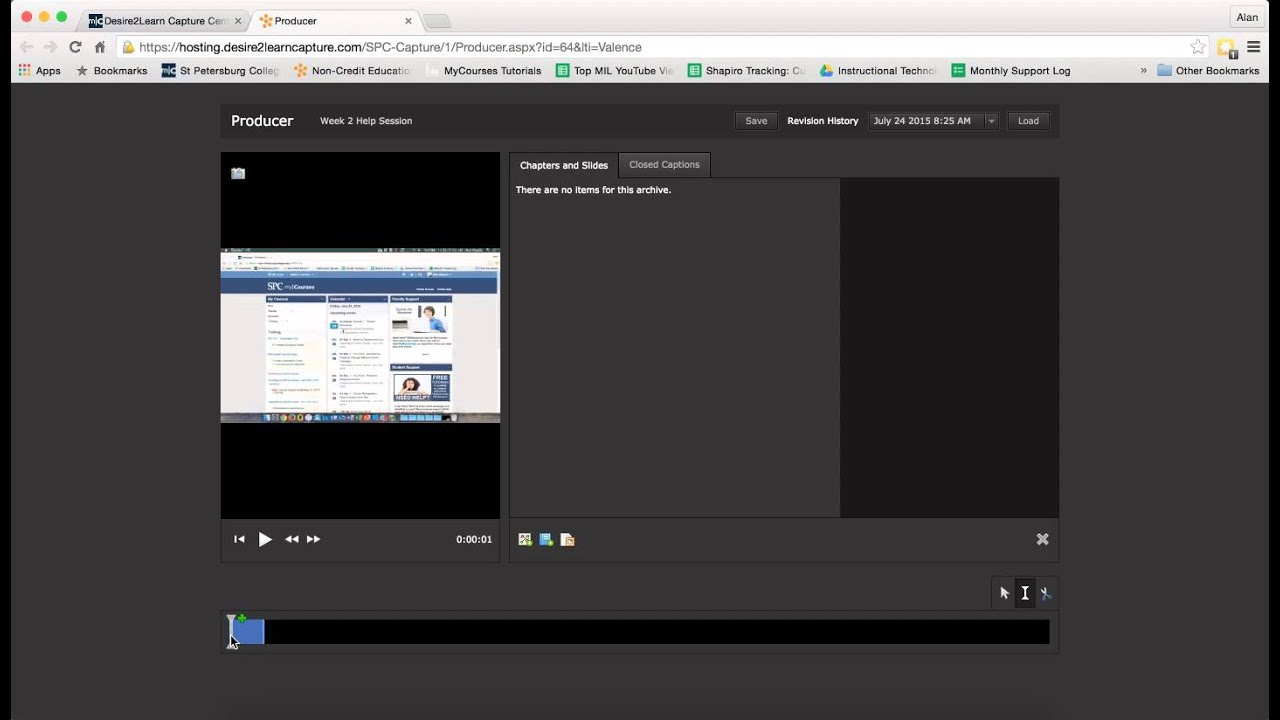Close the Desire2Learn Capture Central tab
Screen dimensions: 1280x720
238,21
